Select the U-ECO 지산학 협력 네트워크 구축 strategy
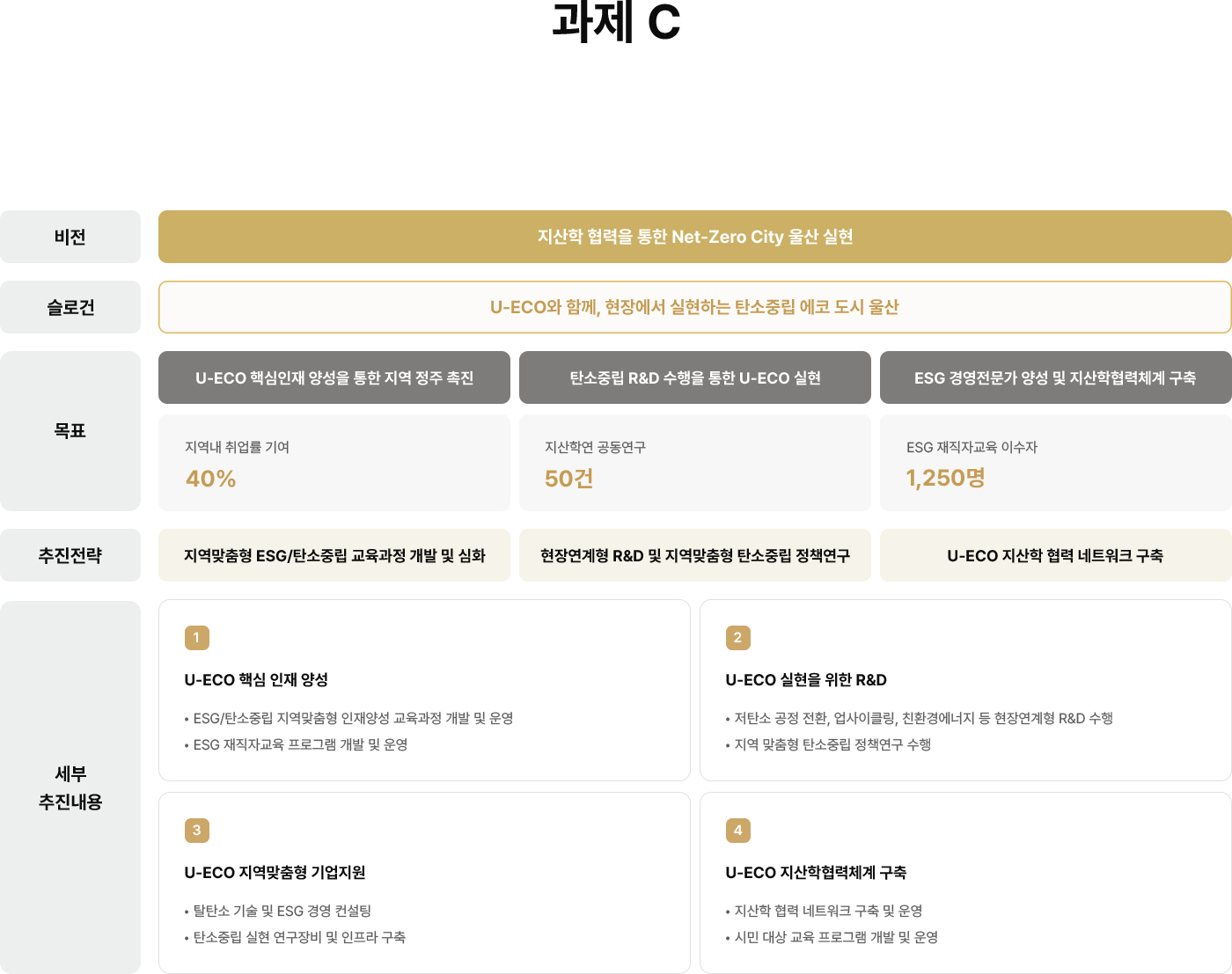This screenshot has height=974, width=1232. coord(1055,555)
